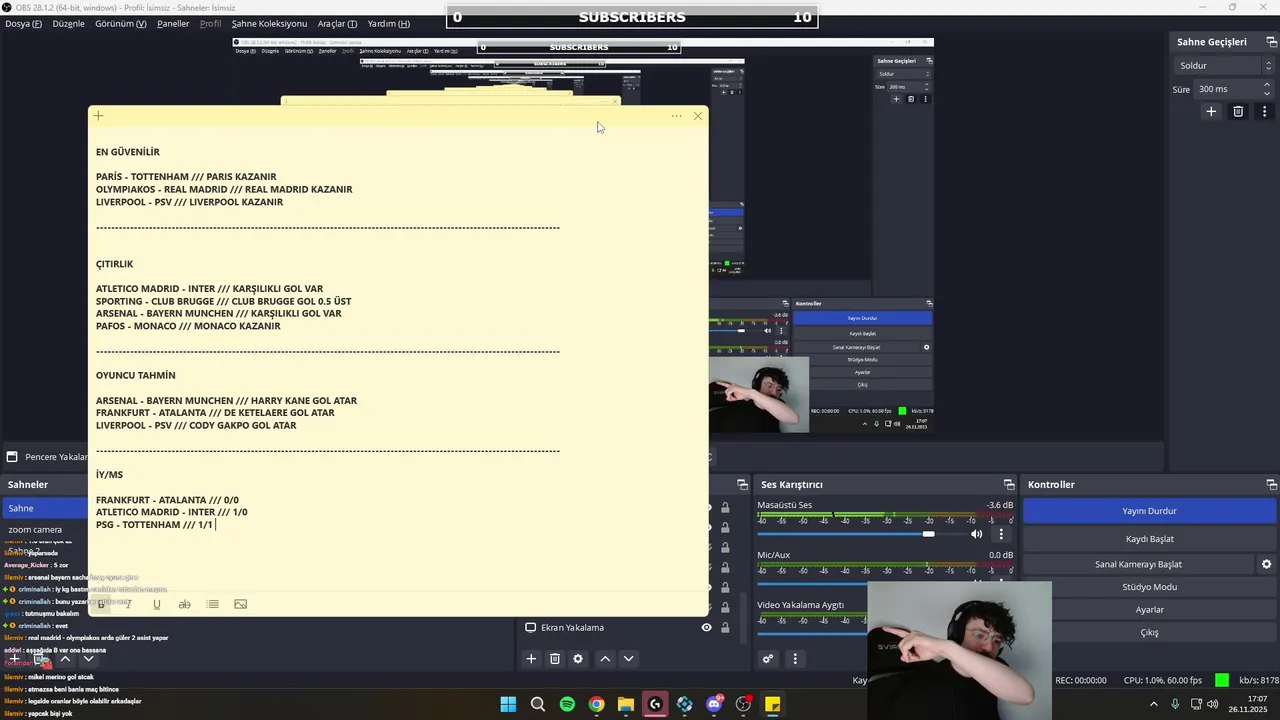Click Kaydı Başlat to start recording
This screenshot has width=1280, height=720.
1149,539
